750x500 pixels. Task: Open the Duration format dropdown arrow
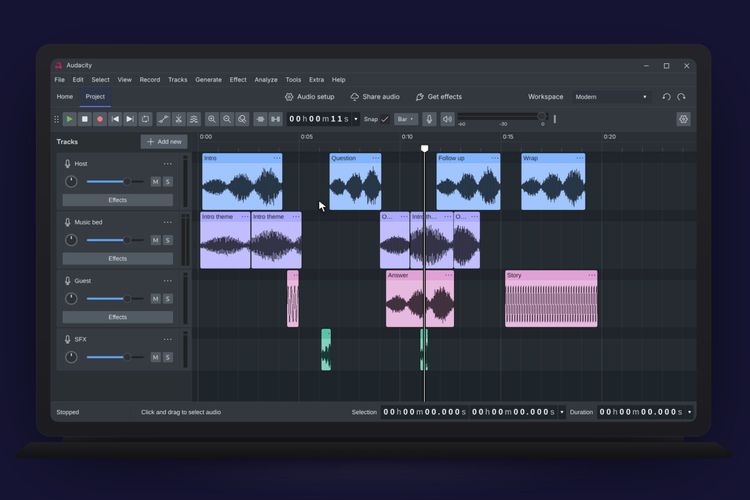pos(690,412)
